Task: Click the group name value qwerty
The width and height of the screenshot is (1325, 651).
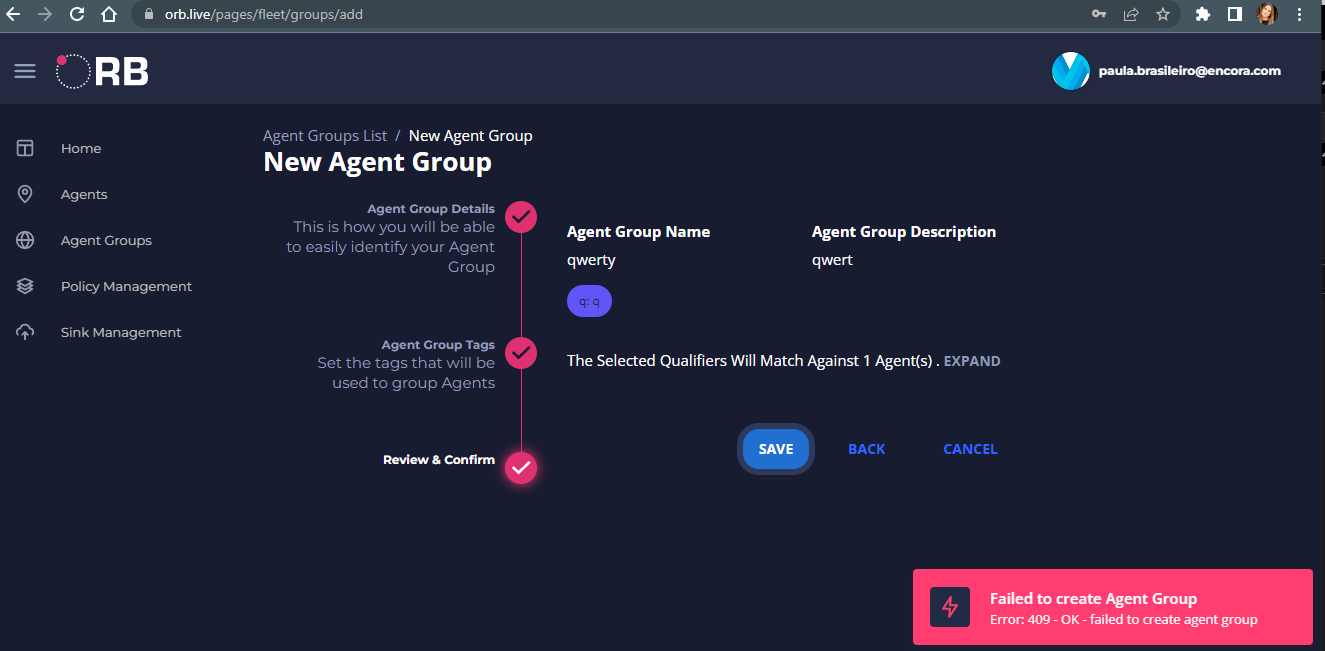Action: pos(591,260)
